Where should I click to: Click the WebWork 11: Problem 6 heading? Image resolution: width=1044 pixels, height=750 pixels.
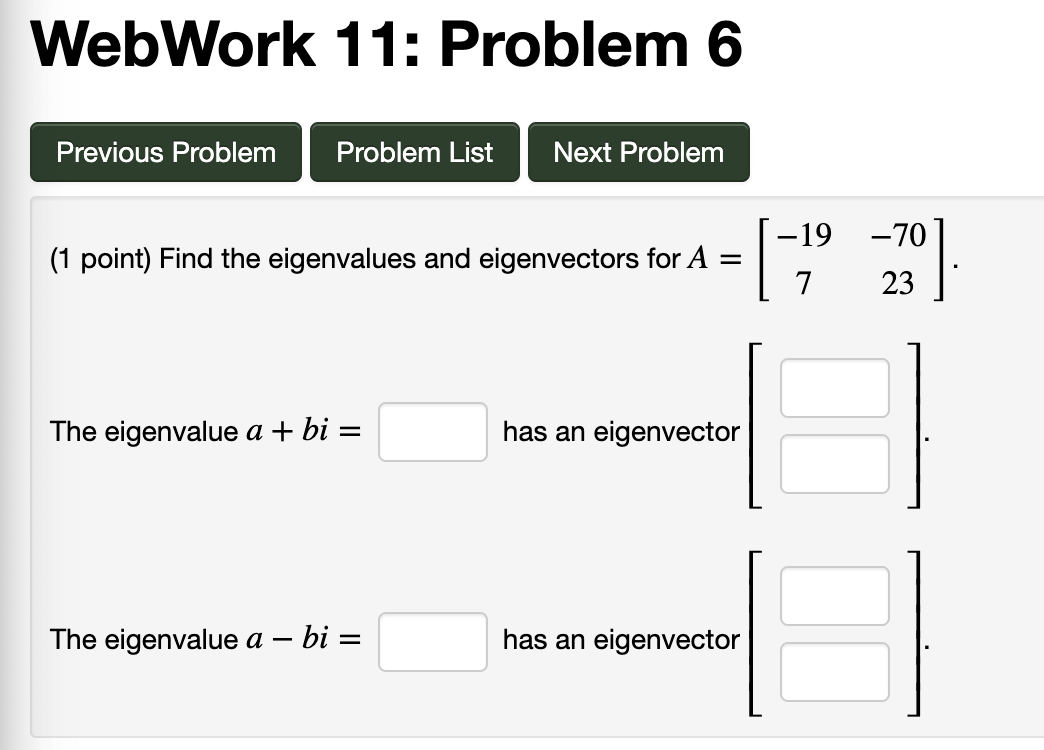pos(385,43)
